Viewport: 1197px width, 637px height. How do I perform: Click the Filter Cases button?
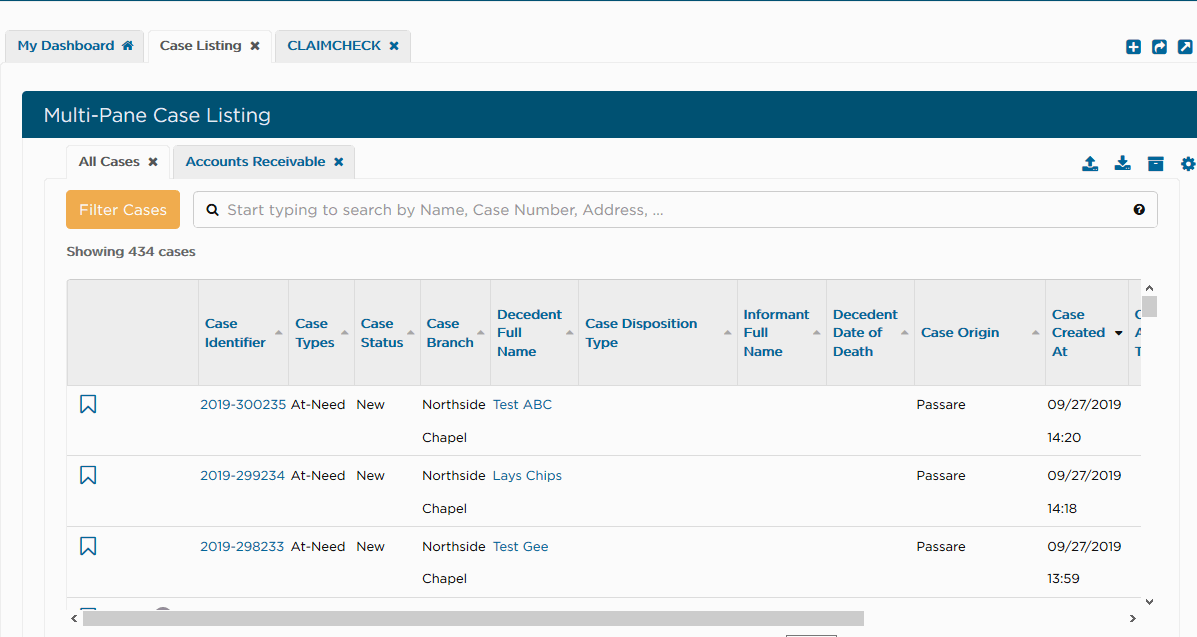pos(123,210)
